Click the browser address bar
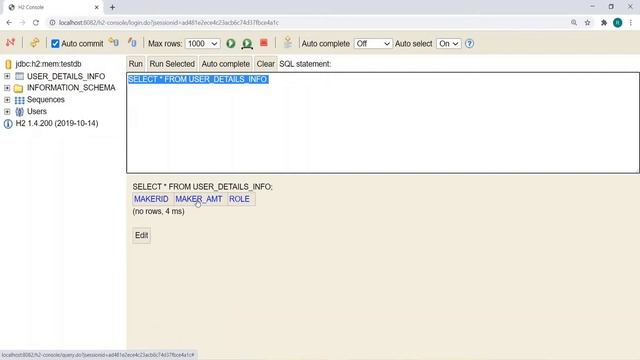The image size is (640, 360). point(310,23)
